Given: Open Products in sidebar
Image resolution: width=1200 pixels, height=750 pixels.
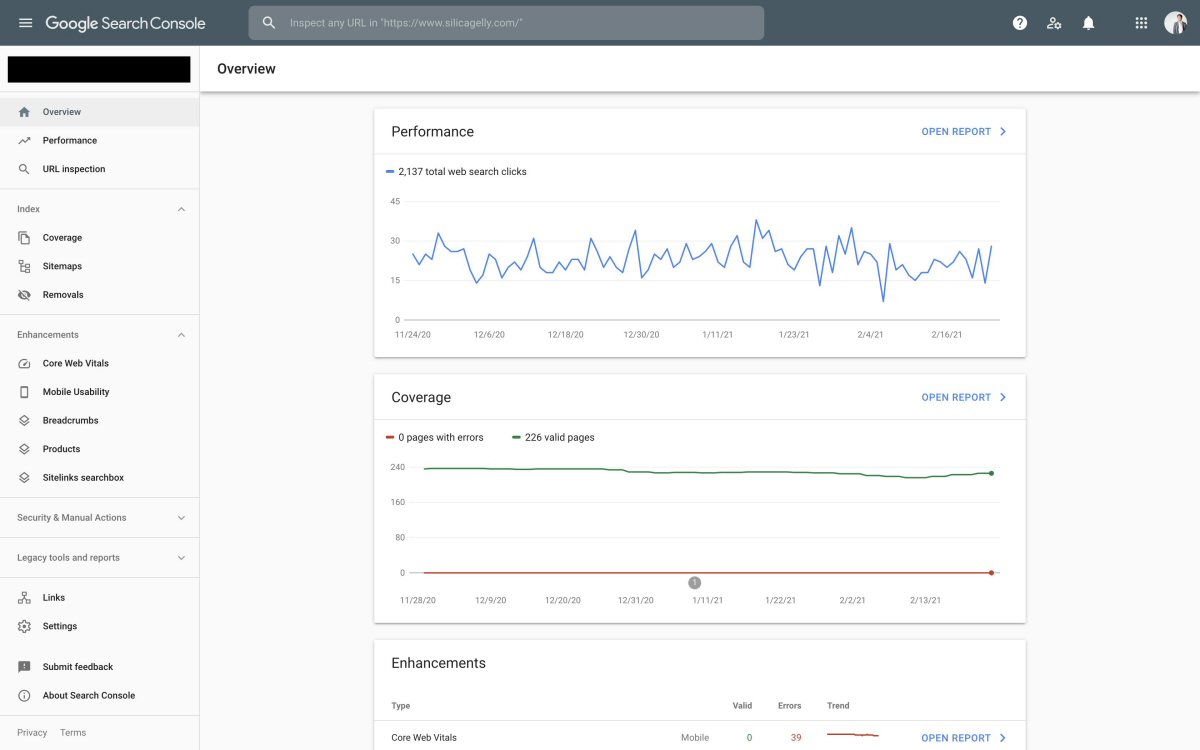Looking at the screenshot, I should [x=100, y=449].
